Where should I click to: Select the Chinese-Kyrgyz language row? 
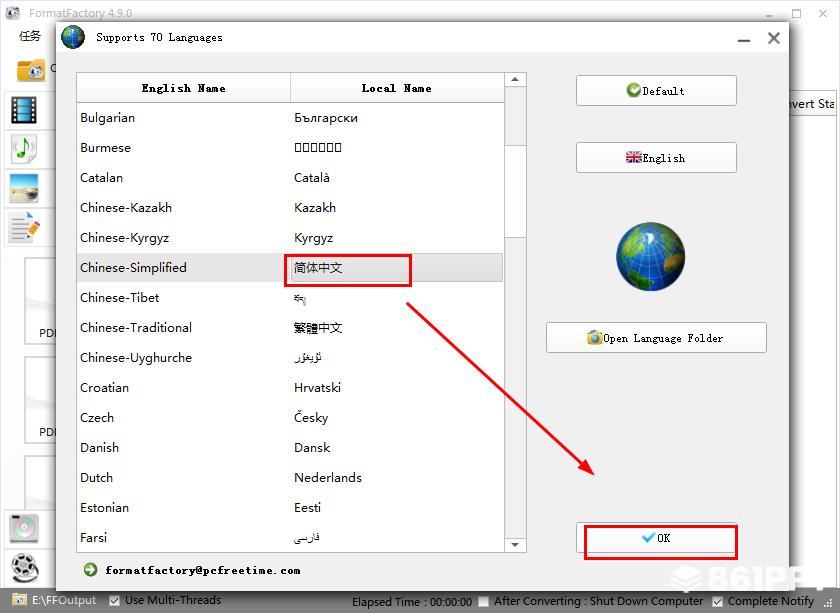pos(290,238)
